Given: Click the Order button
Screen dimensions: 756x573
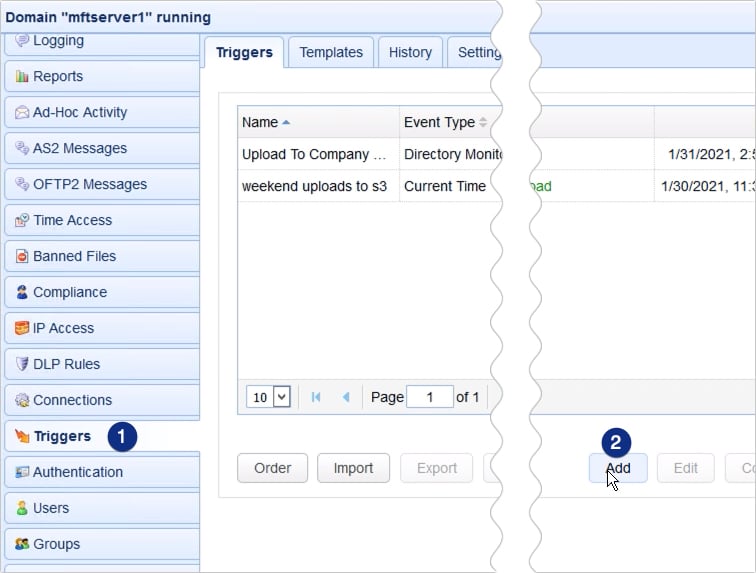Looking at the screenshot, I should [x=272, y=468].
